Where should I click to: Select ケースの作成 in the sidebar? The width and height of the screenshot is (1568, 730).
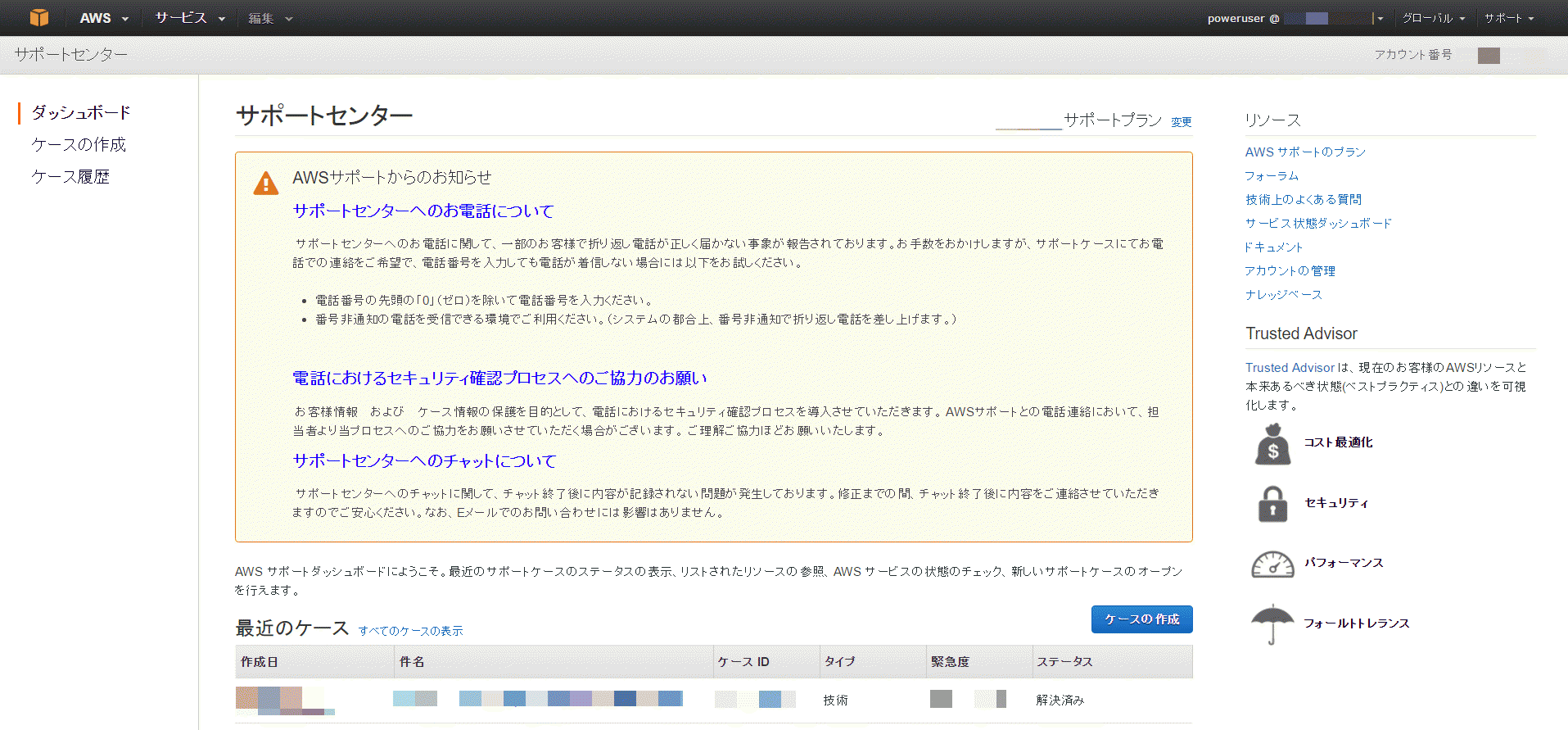click(79, 144)
